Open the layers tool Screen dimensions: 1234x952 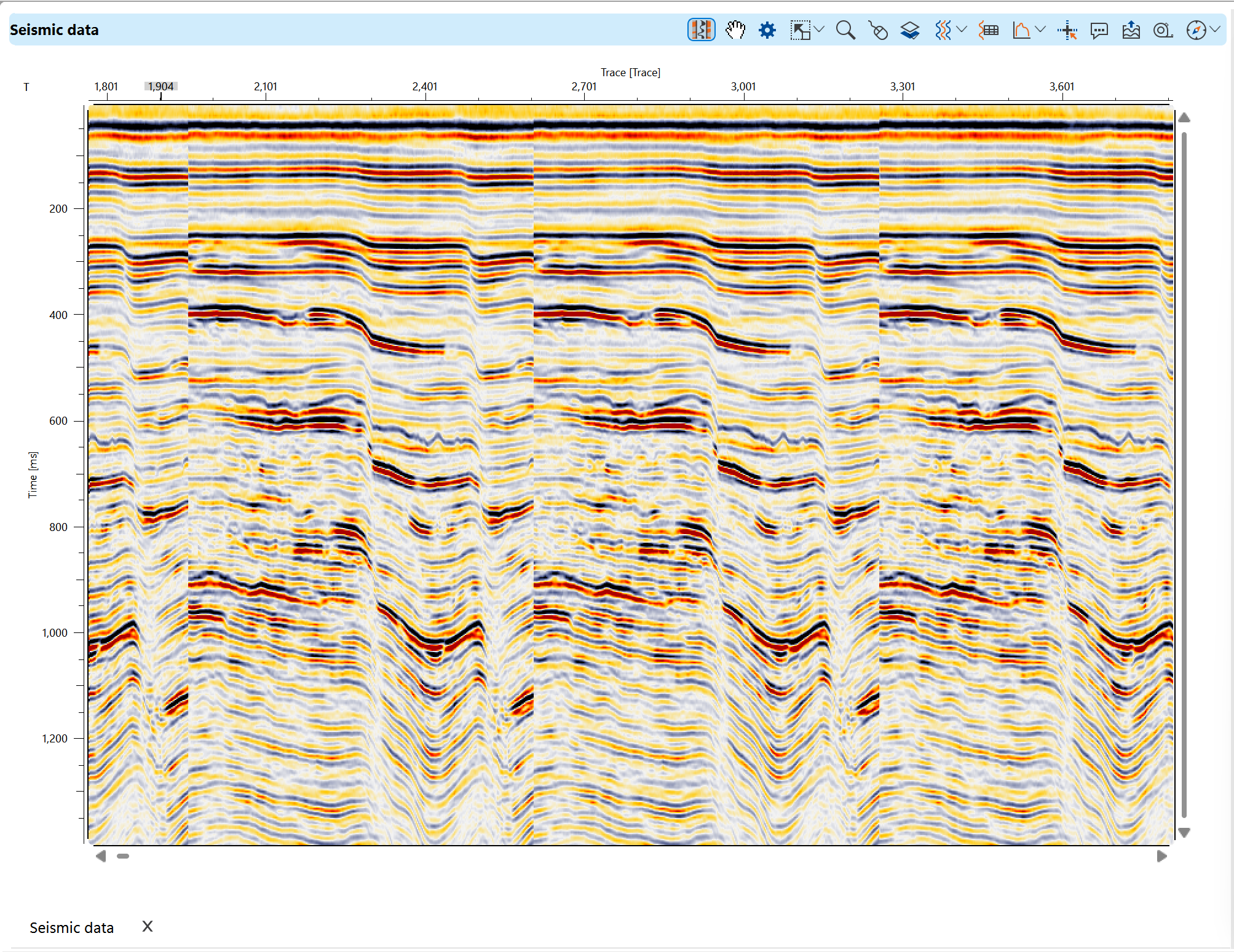click(910, 29)
